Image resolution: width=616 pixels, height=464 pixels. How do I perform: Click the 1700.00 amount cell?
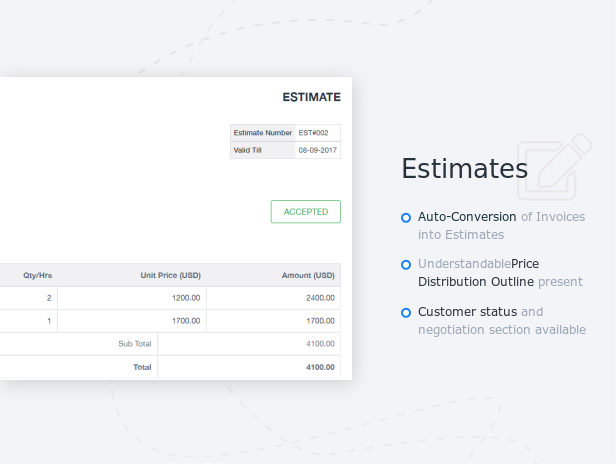(x=274, y=321)
